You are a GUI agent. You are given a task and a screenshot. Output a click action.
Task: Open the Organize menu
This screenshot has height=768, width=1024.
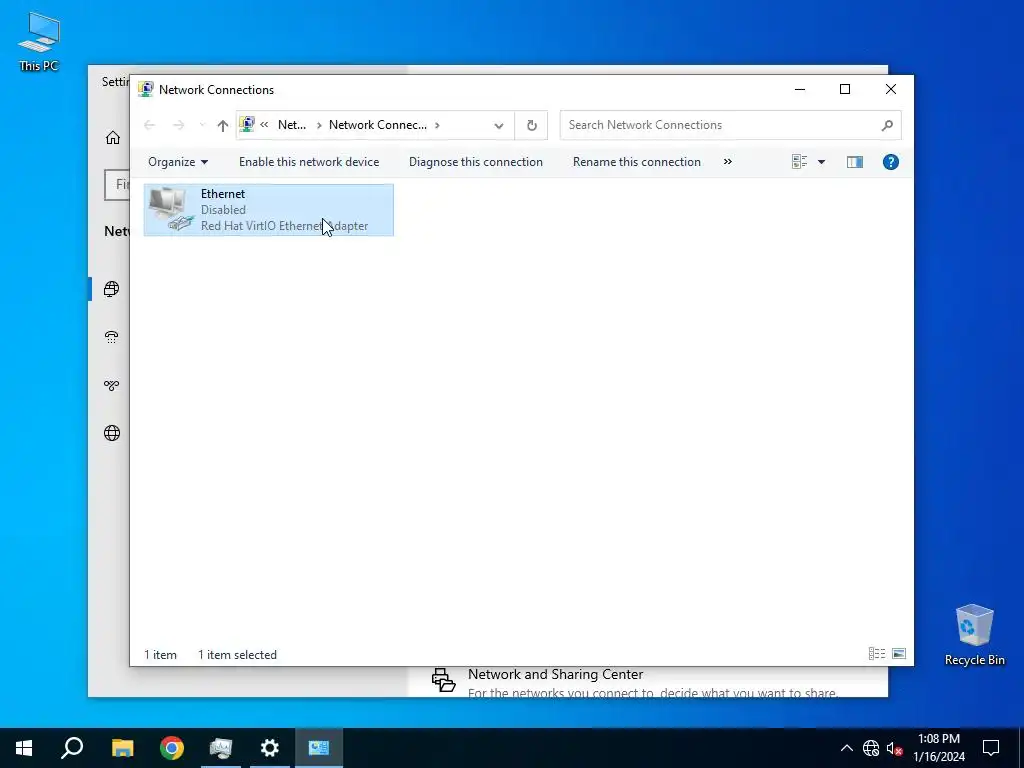pos(178,162)
